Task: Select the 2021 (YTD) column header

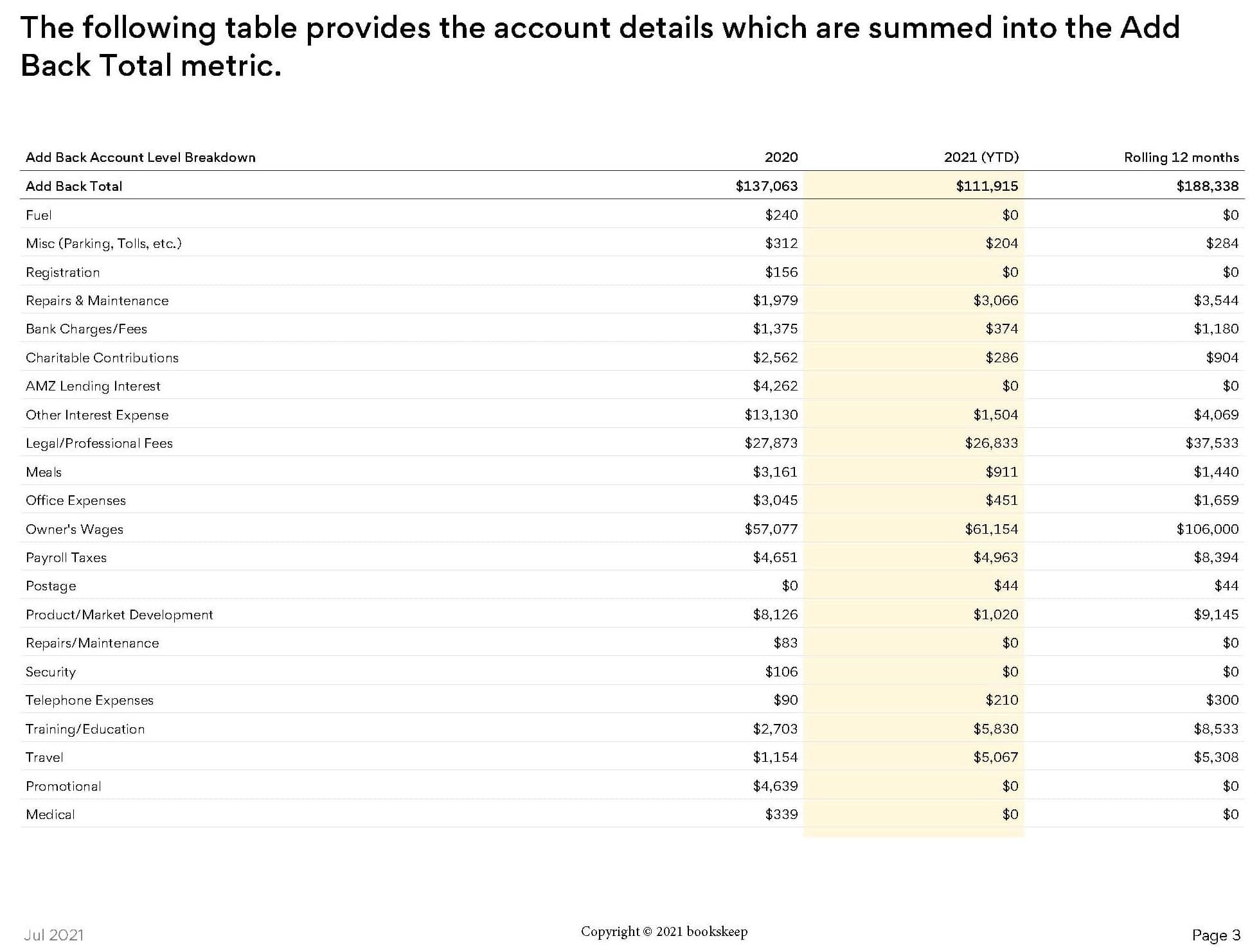Action: point(981,157)
